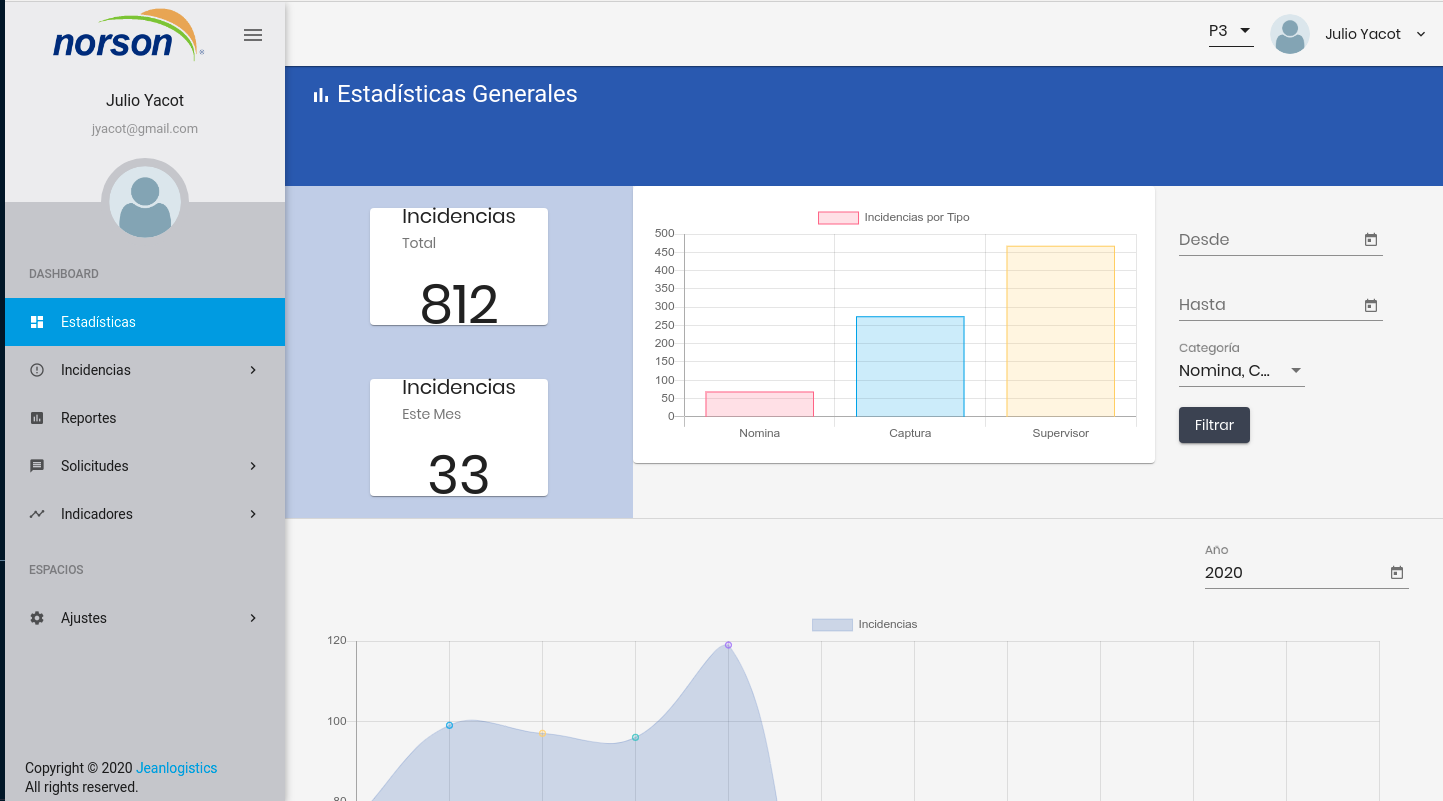The image size is (1443, 801).
Task: Open the P3 dropdown selector
Action: [x=1231, y=32]
